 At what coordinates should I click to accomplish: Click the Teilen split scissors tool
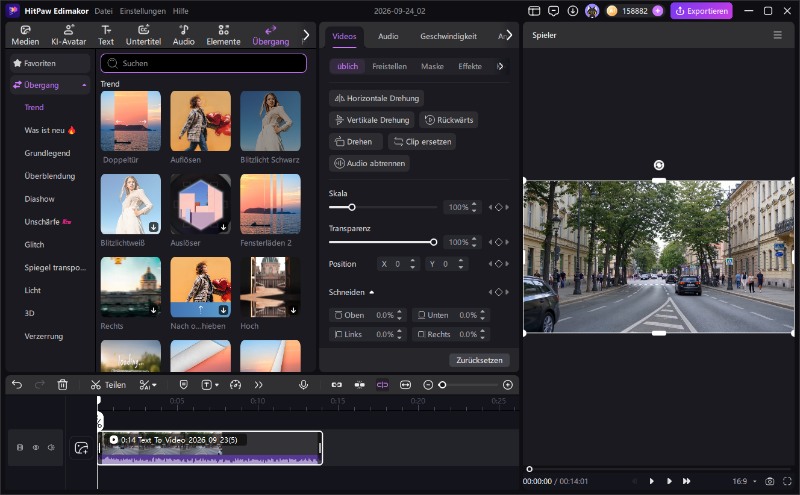tap(108, 385)
